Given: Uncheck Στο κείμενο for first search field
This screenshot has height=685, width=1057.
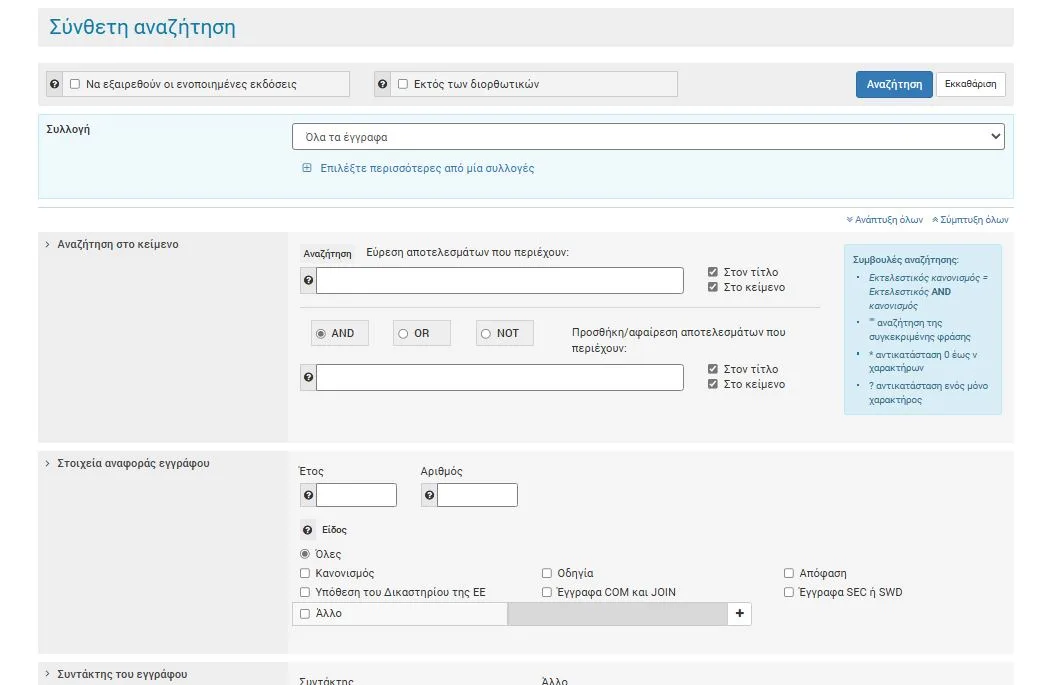Looking at the screenshot, I should (713, 287).
